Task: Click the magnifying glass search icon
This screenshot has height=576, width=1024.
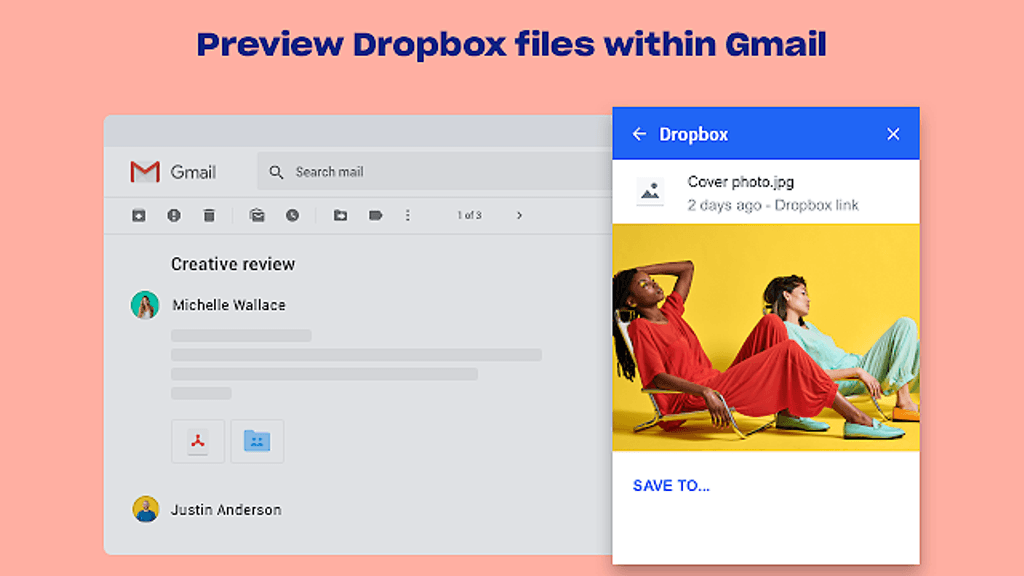Action: pos(277,172)
